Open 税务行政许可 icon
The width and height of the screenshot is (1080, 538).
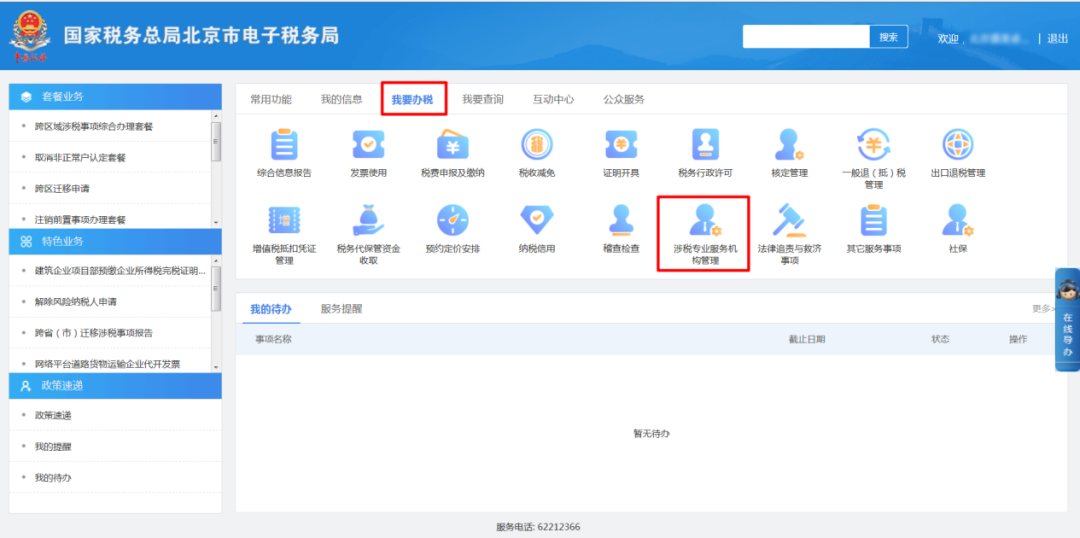(x=705, y=145)
